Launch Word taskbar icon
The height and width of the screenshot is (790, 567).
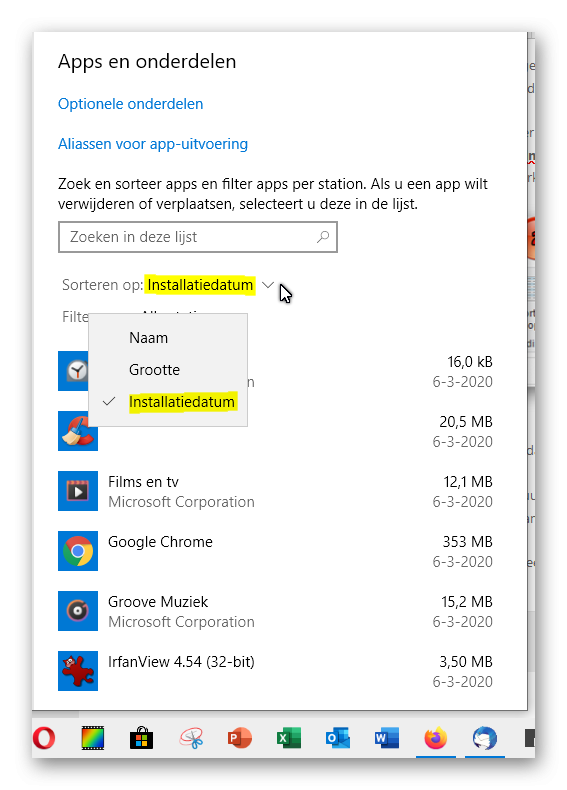tap(387, 738)
